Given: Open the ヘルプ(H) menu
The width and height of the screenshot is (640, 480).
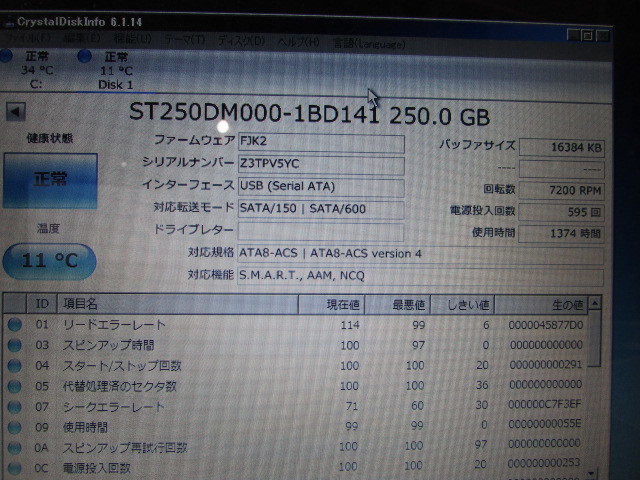Looking at the screenshot, I should [x=298, y=42].
